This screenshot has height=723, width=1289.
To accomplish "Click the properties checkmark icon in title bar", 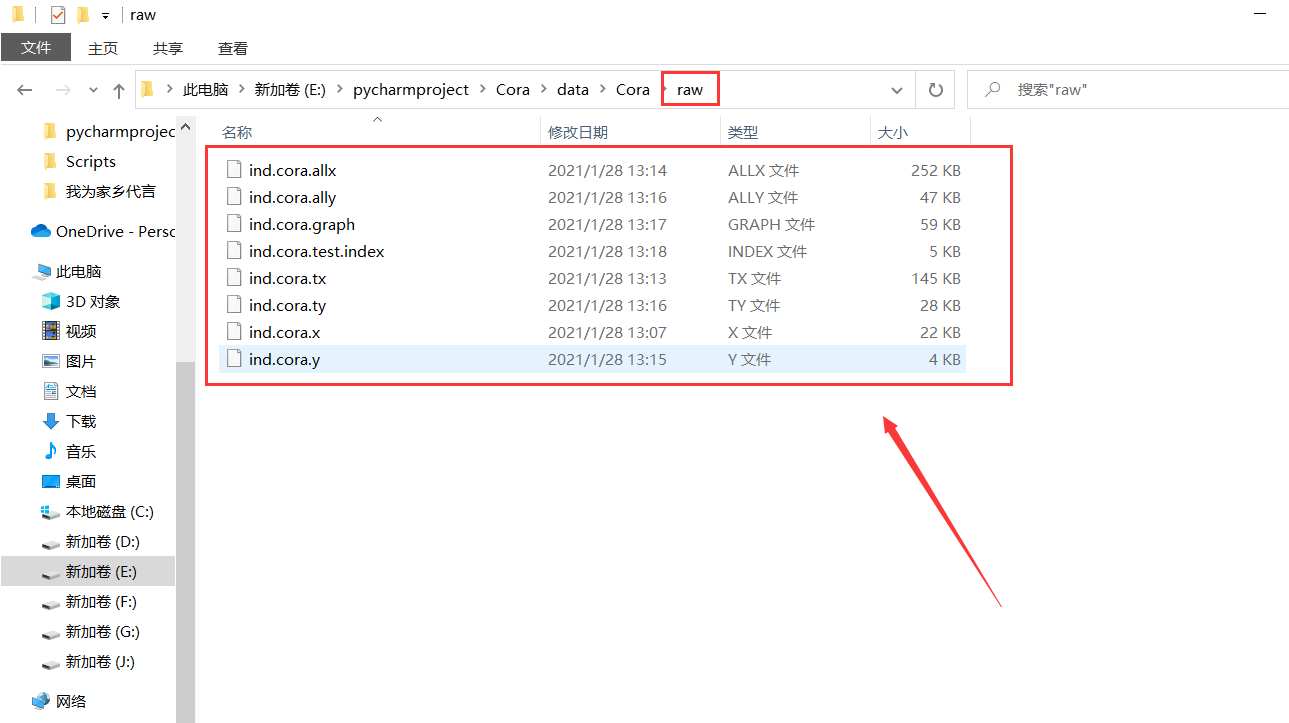I will pyautogui.click(x=58, y=15).
